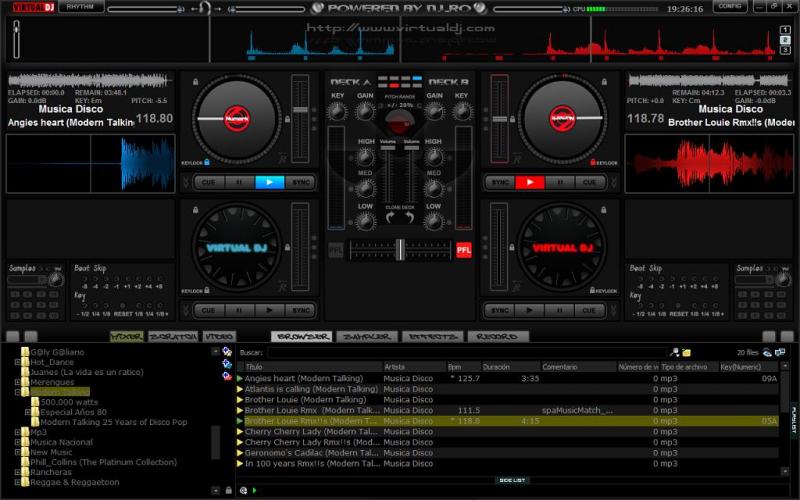The height and width of the screenshot is (500, 800).
Task: Click Deck A GAIN knob
Action: [365, 111]
